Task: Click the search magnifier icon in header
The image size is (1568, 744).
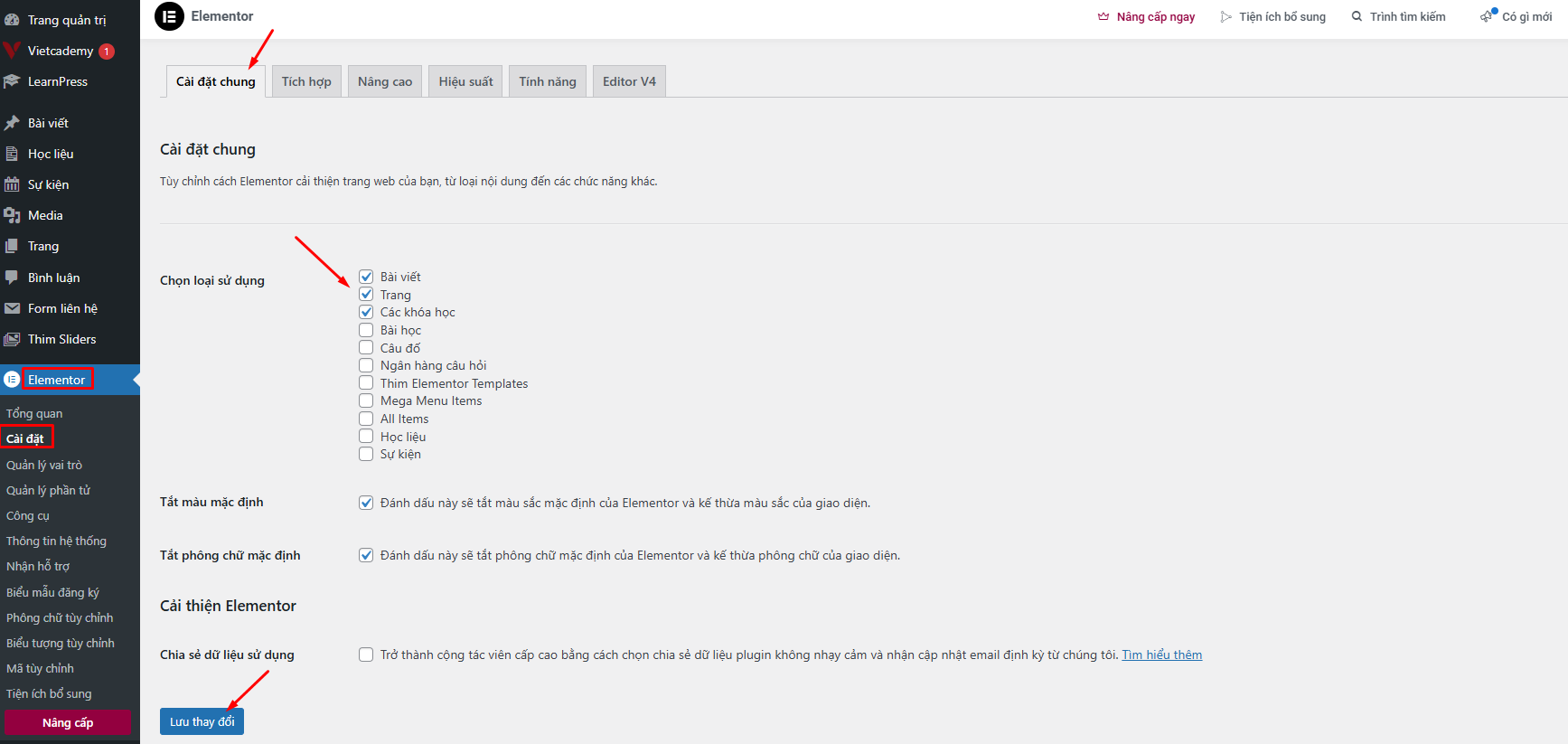Action: click(1357, 16)
